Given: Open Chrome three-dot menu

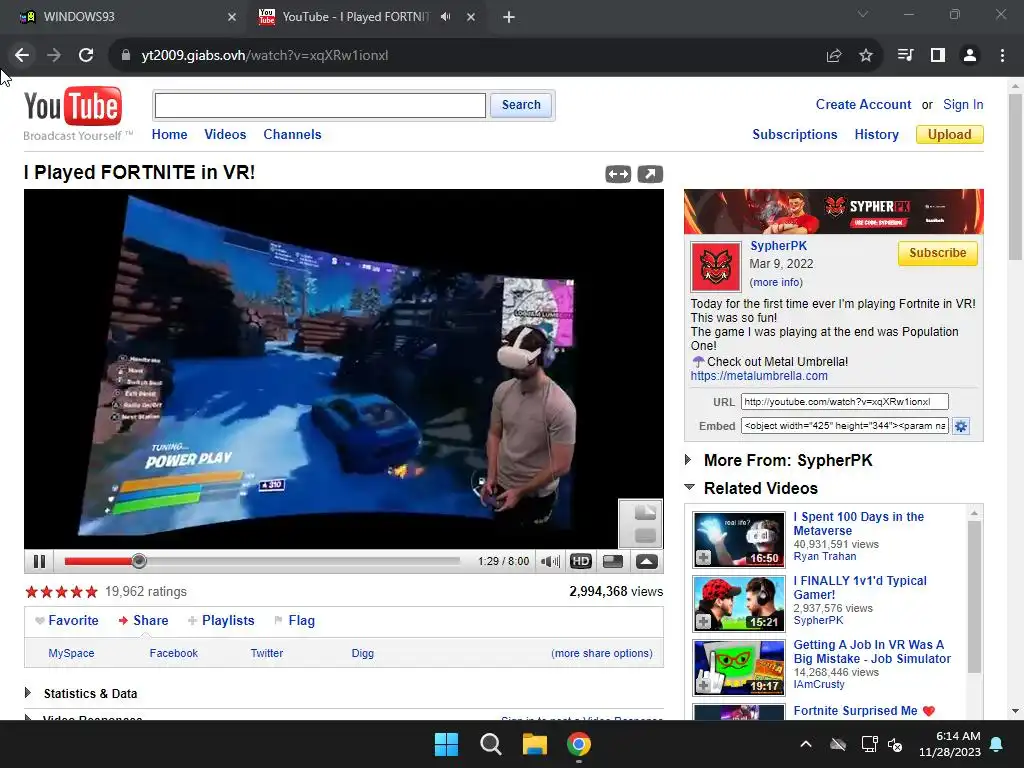Looking at the screenshot, I should click(x=1002, y=56).
